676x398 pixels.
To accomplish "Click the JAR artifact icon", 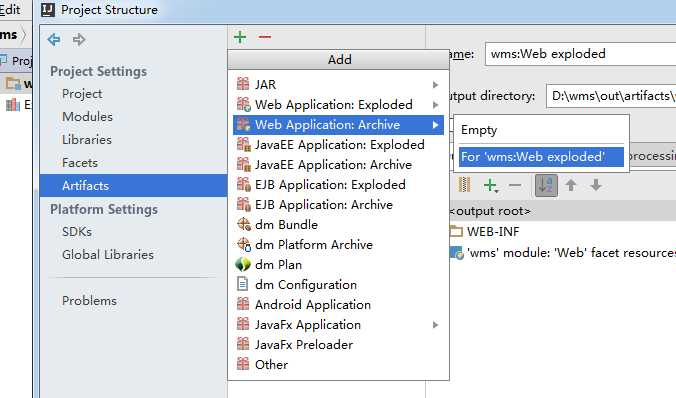I will pyautogui.click(x=243, y=84).
